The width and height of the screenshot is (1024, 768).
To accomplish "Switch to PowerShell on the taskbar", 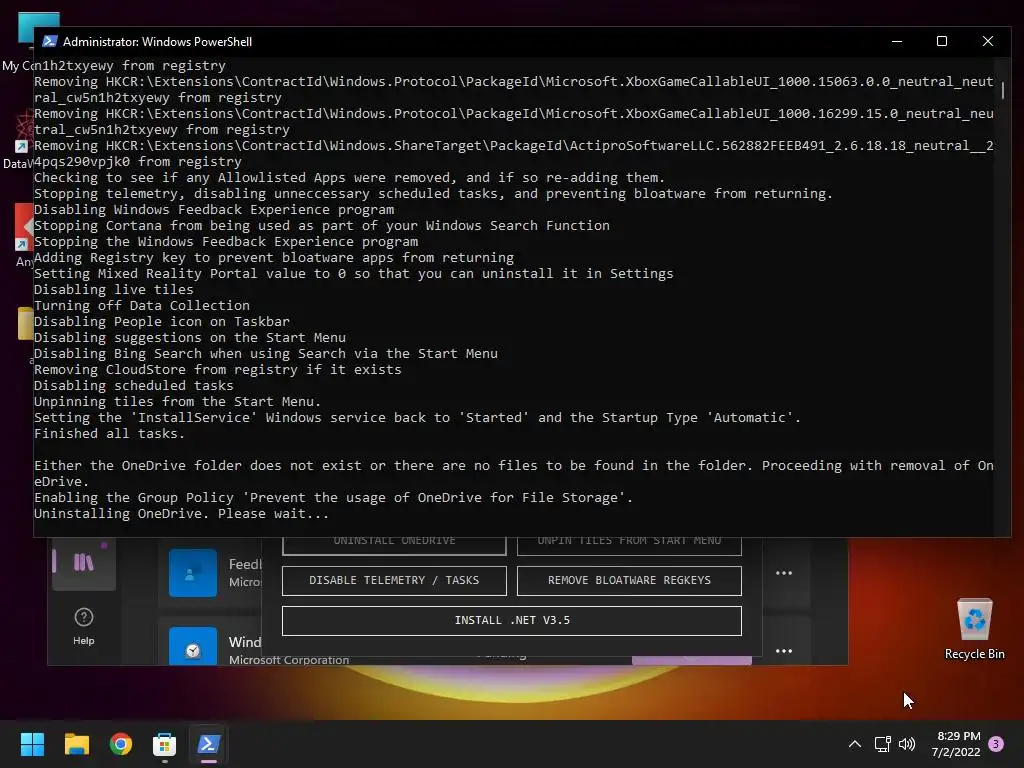I will click(209, 744).
